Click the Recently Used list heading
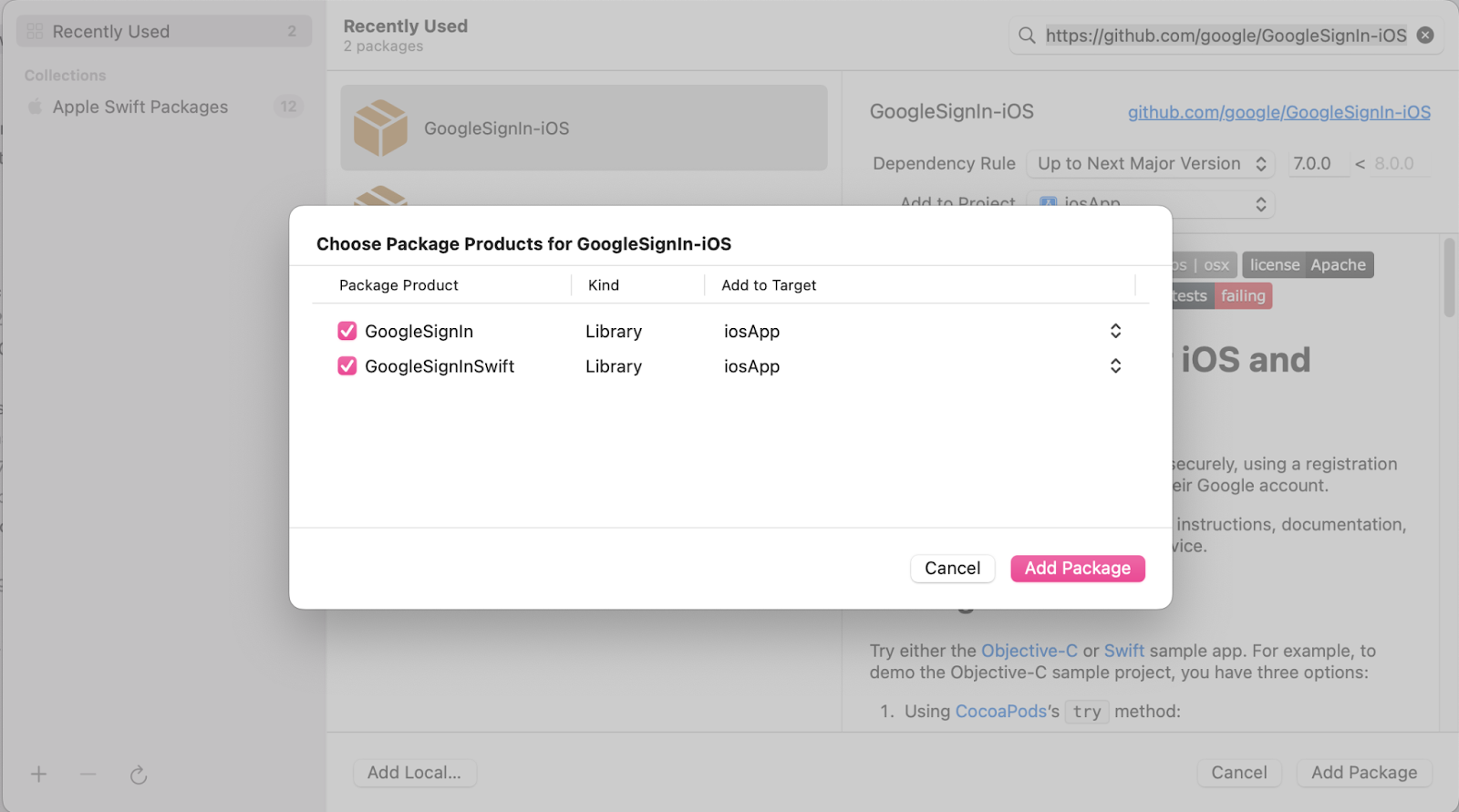 point(405,26)
